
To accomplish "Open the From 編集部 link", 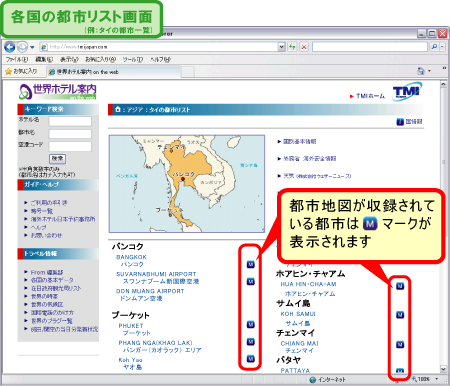I will click(47, 272).
